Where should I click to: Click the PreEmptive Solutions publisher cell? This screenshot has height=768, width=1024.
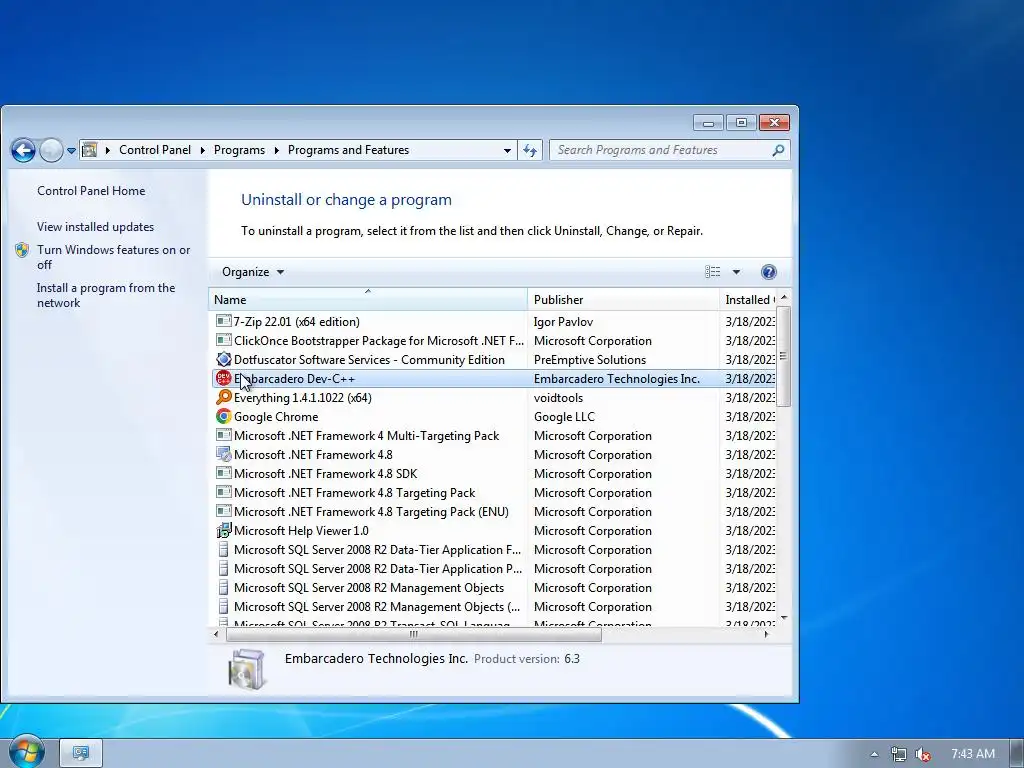click(590, 360)
